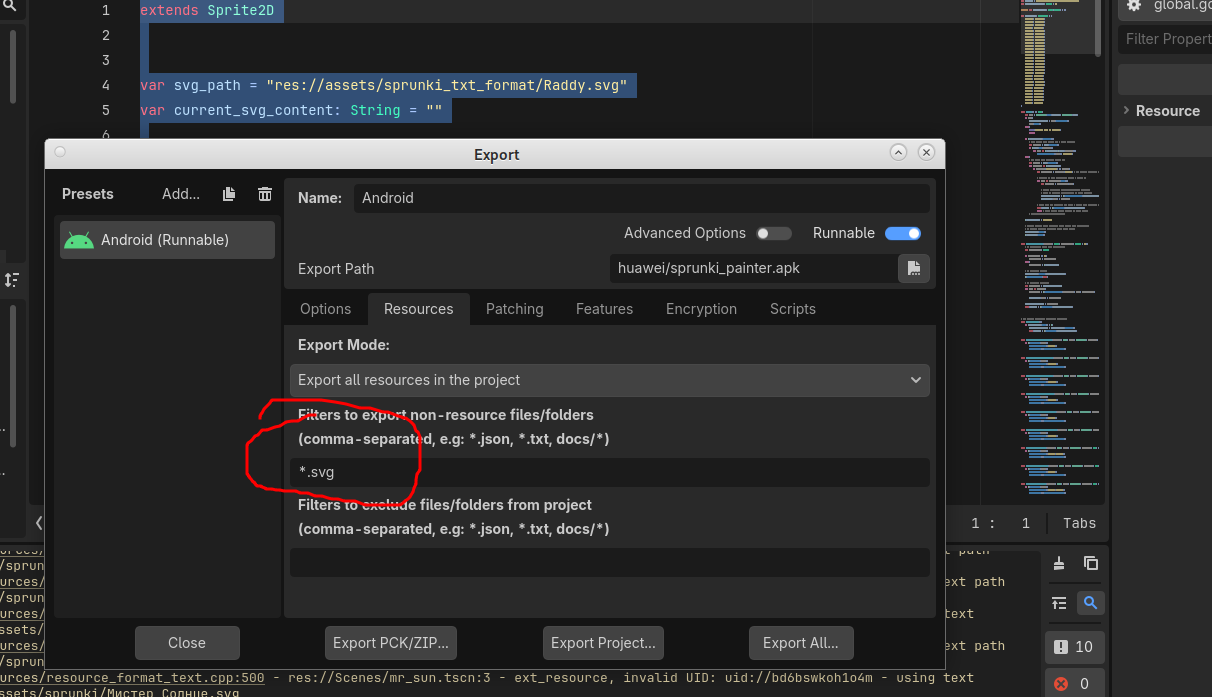Go to the Features tab
Viewport: 1212px width, 697px height.
click(604, 309)
